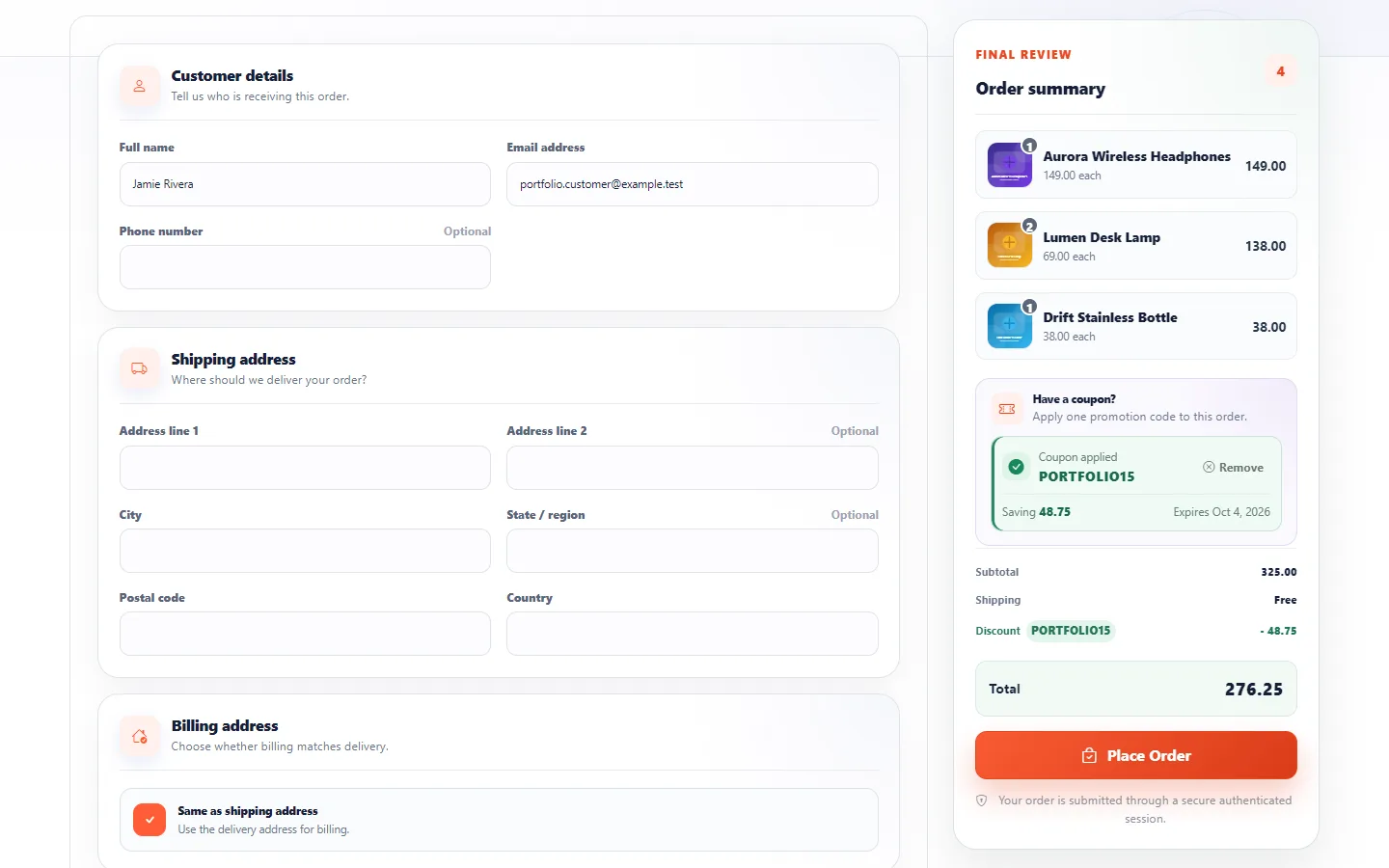This screenshot has width=1389, height=868.
Task: Select the State / region input field
Action: [x=693, y=551]
